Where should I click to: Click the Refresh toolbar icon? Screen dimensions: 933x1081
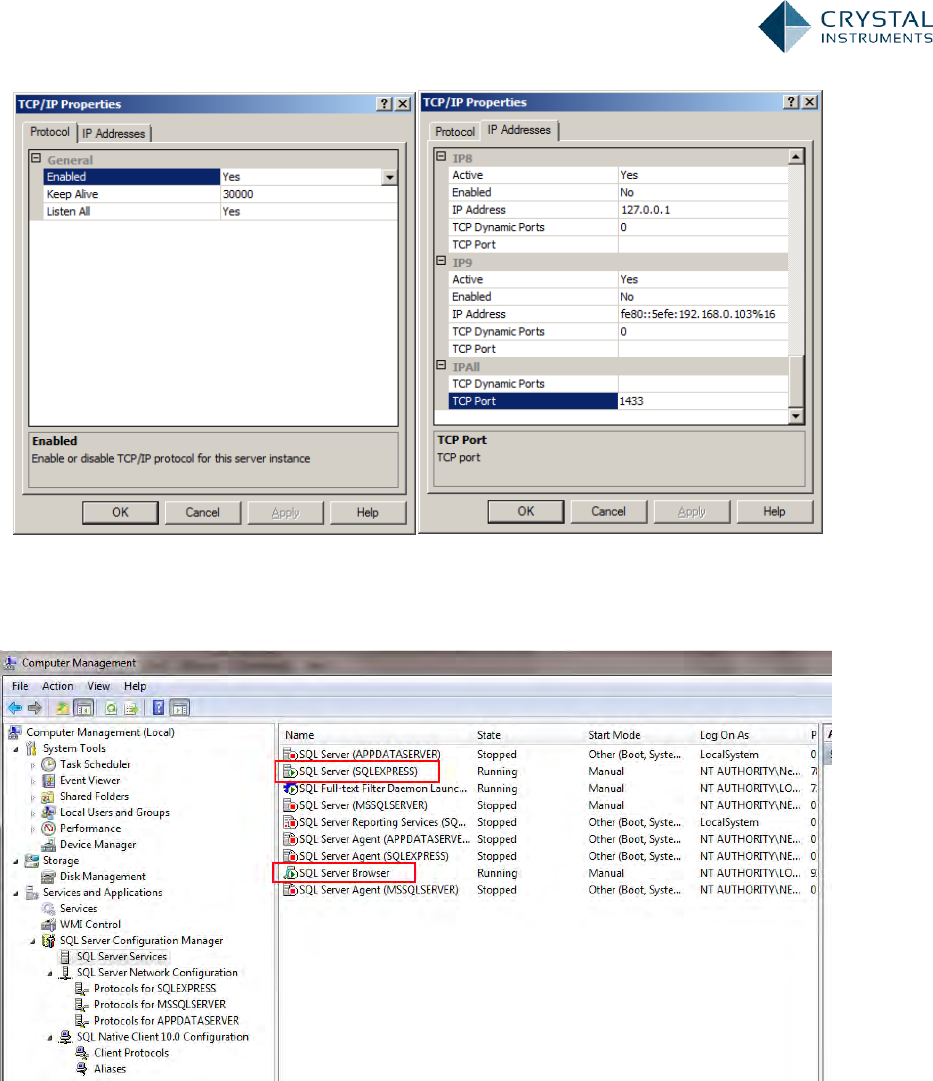tap(111, 708)
